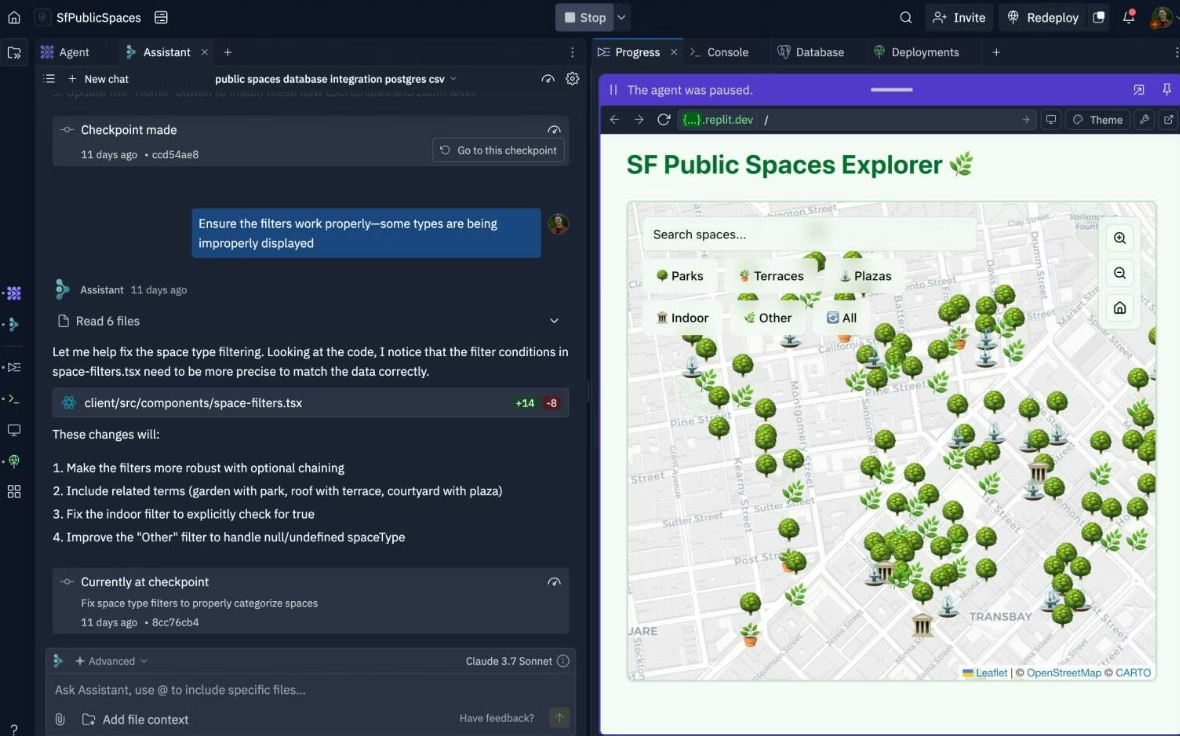Click the Search spaces input field
The height and width of the screenshot is (736, 1180).
click(808, 234)
